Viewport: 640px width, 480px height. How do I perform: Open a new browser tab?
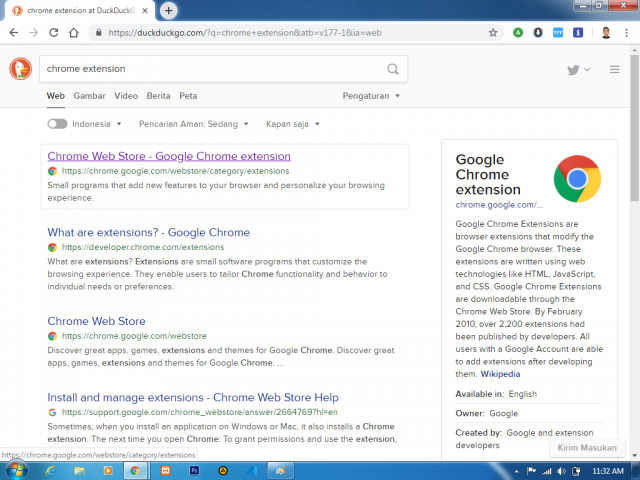(x=169, y=10)
